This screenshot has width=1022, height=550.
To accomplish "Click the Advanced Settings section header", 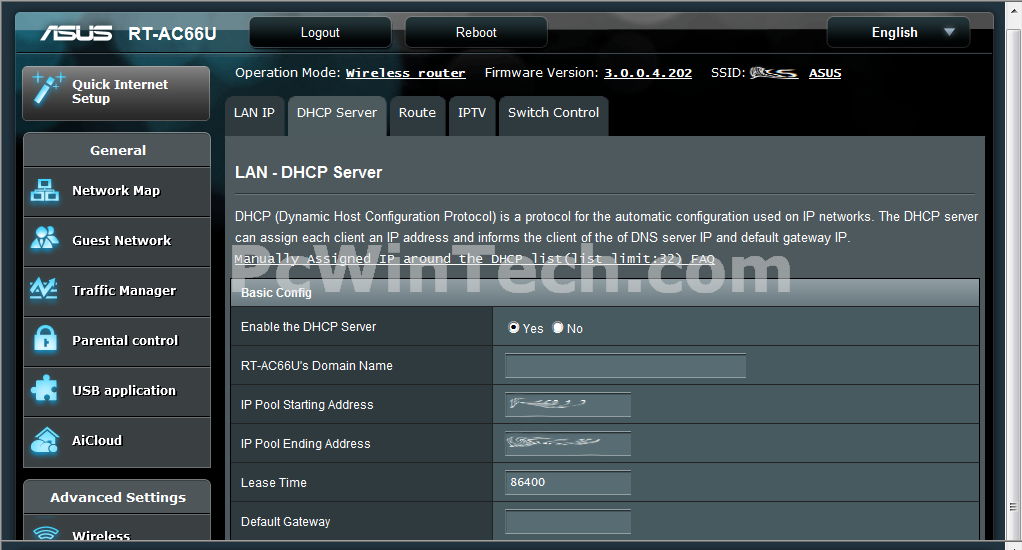I will tap(117, 498).
